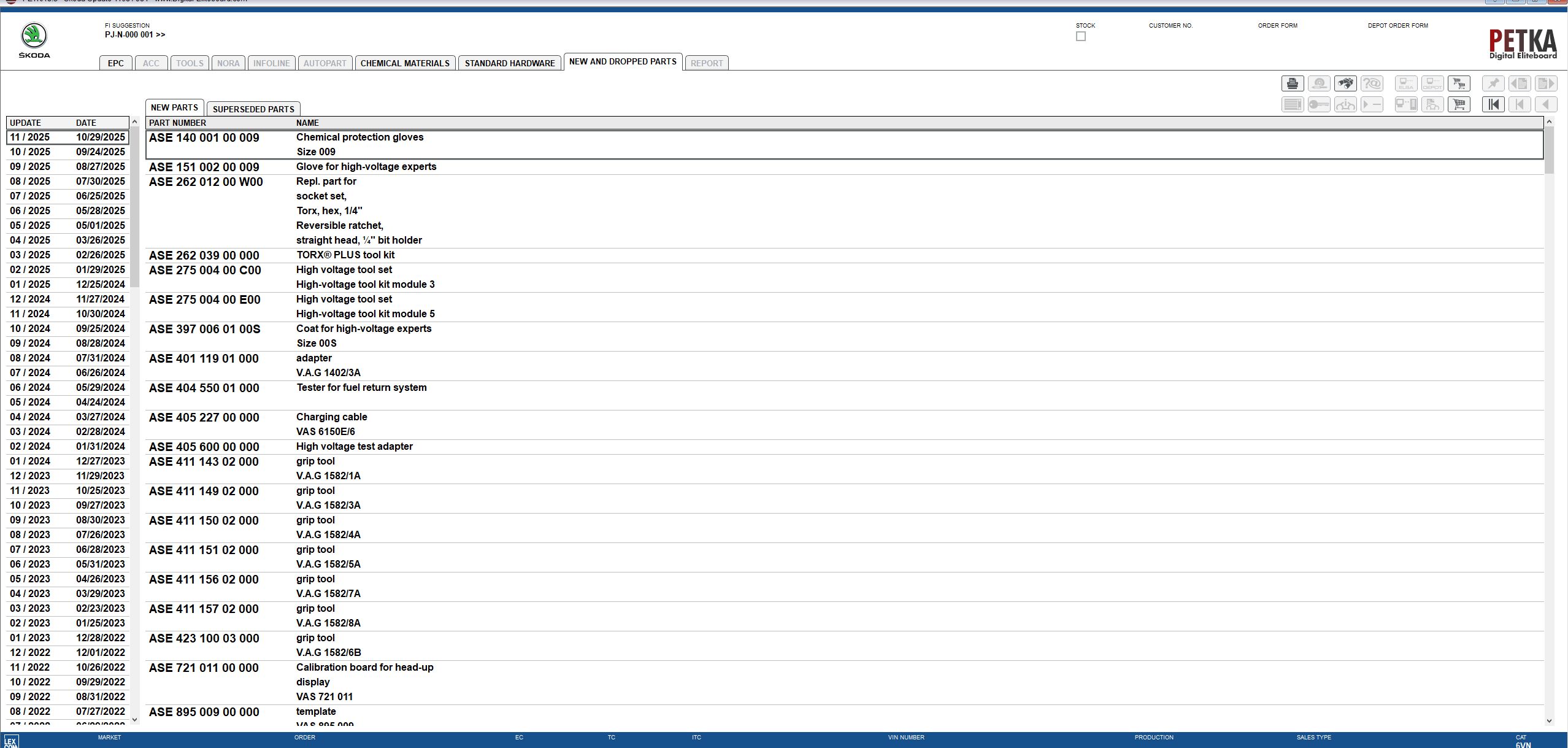Select the double shopping cart order icon

pos(1459,83)
